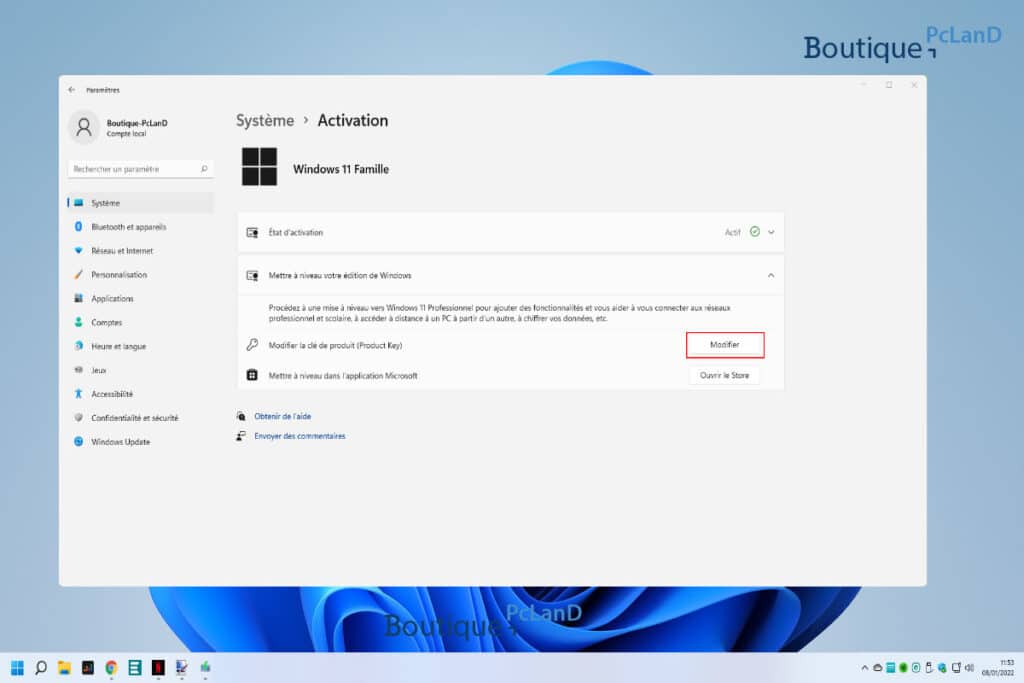Click the Windows logo next to Windows 11 Famille
Image resolution: width=1024 pixels, height=683 pixels.
[x=259, y=167]
